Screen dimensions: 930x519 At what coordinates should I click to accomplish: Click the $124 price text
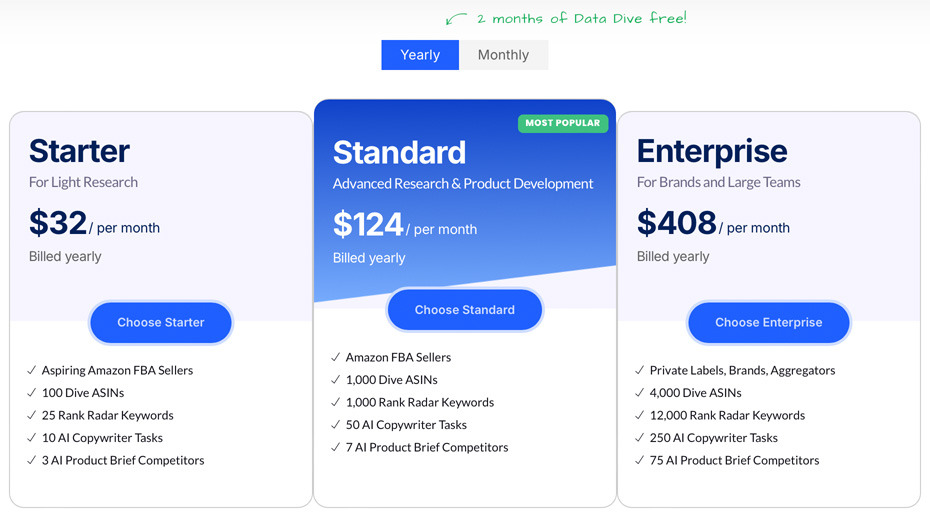[x=368, y=224]
